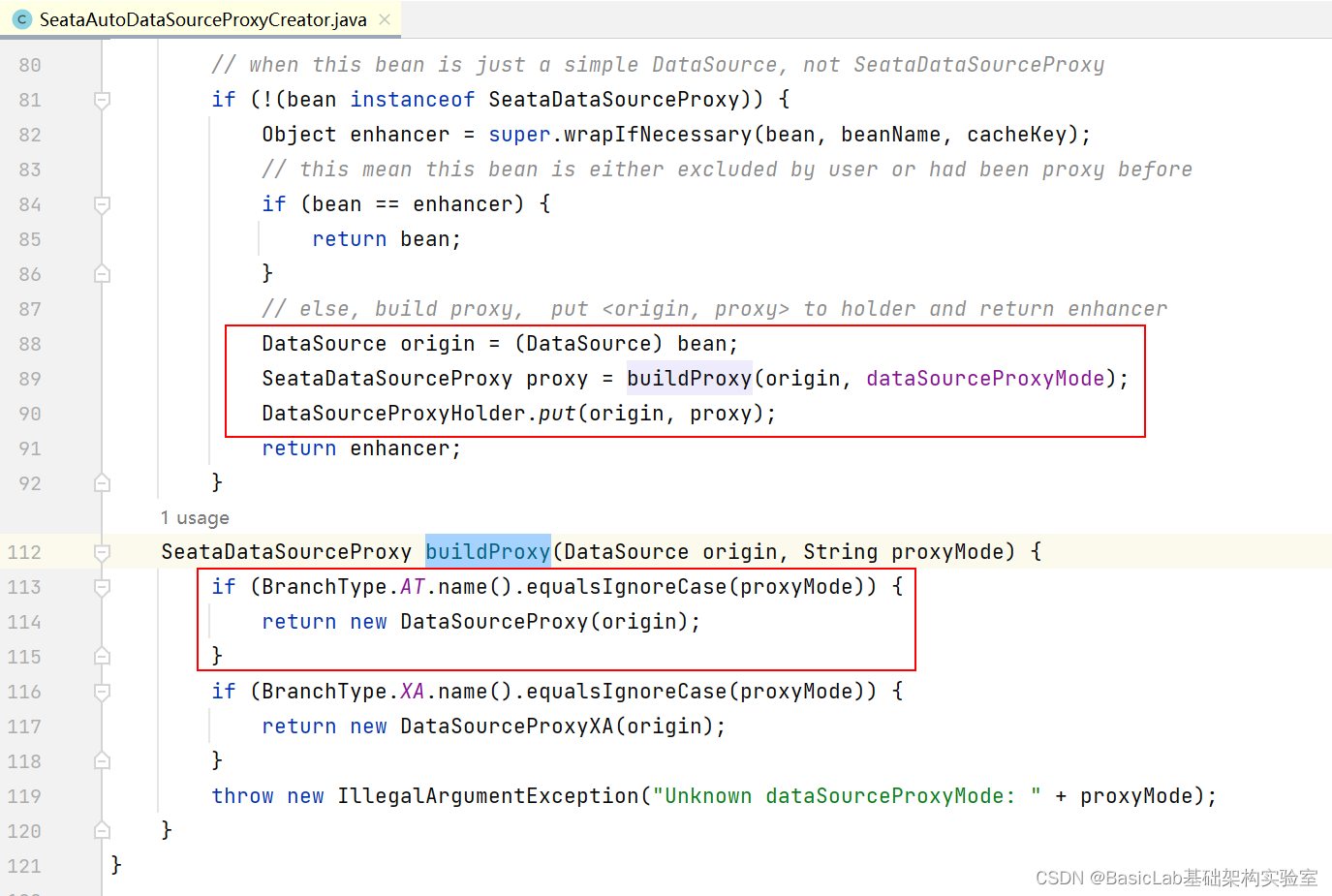Collapse the AT branch if at line 113

[102, 587]
